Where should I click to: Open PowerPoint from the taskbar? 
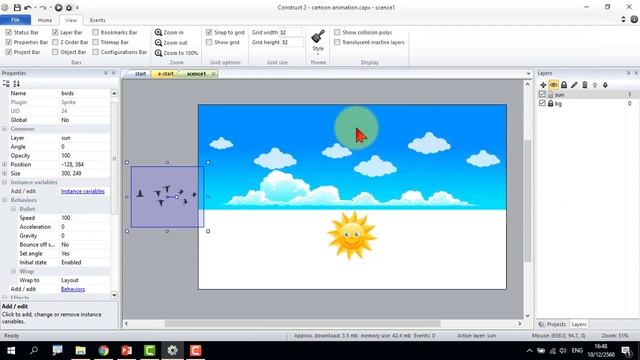pos(127,350)
